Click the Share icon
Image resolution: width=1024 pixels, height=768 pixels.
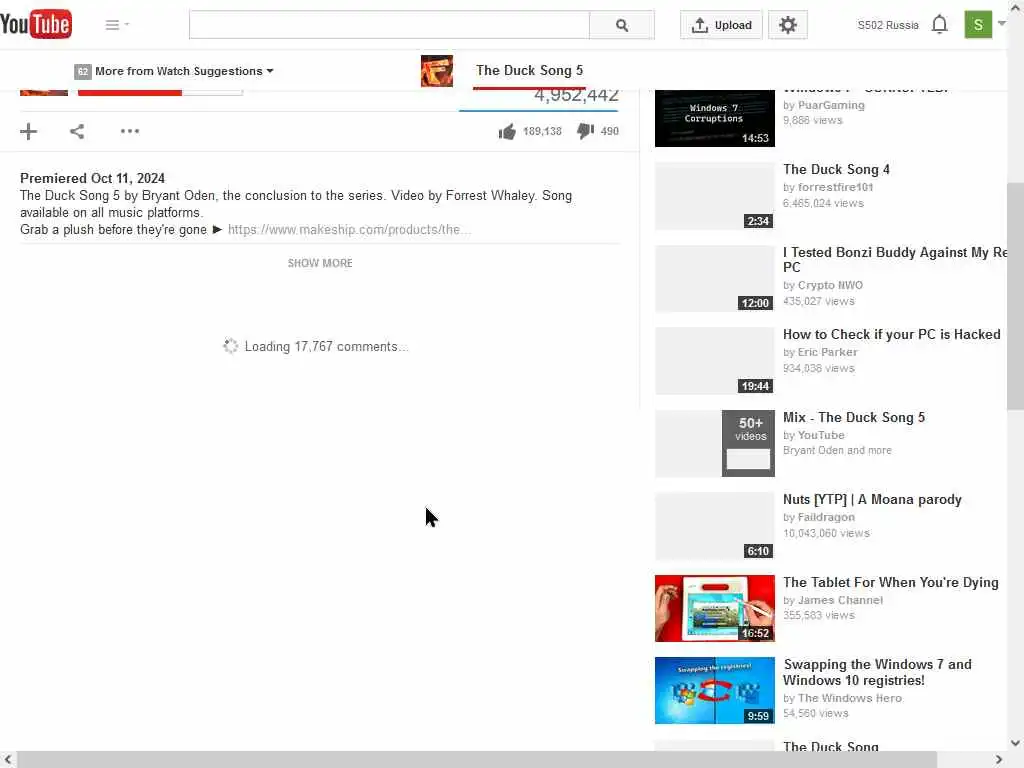[77, 131]
